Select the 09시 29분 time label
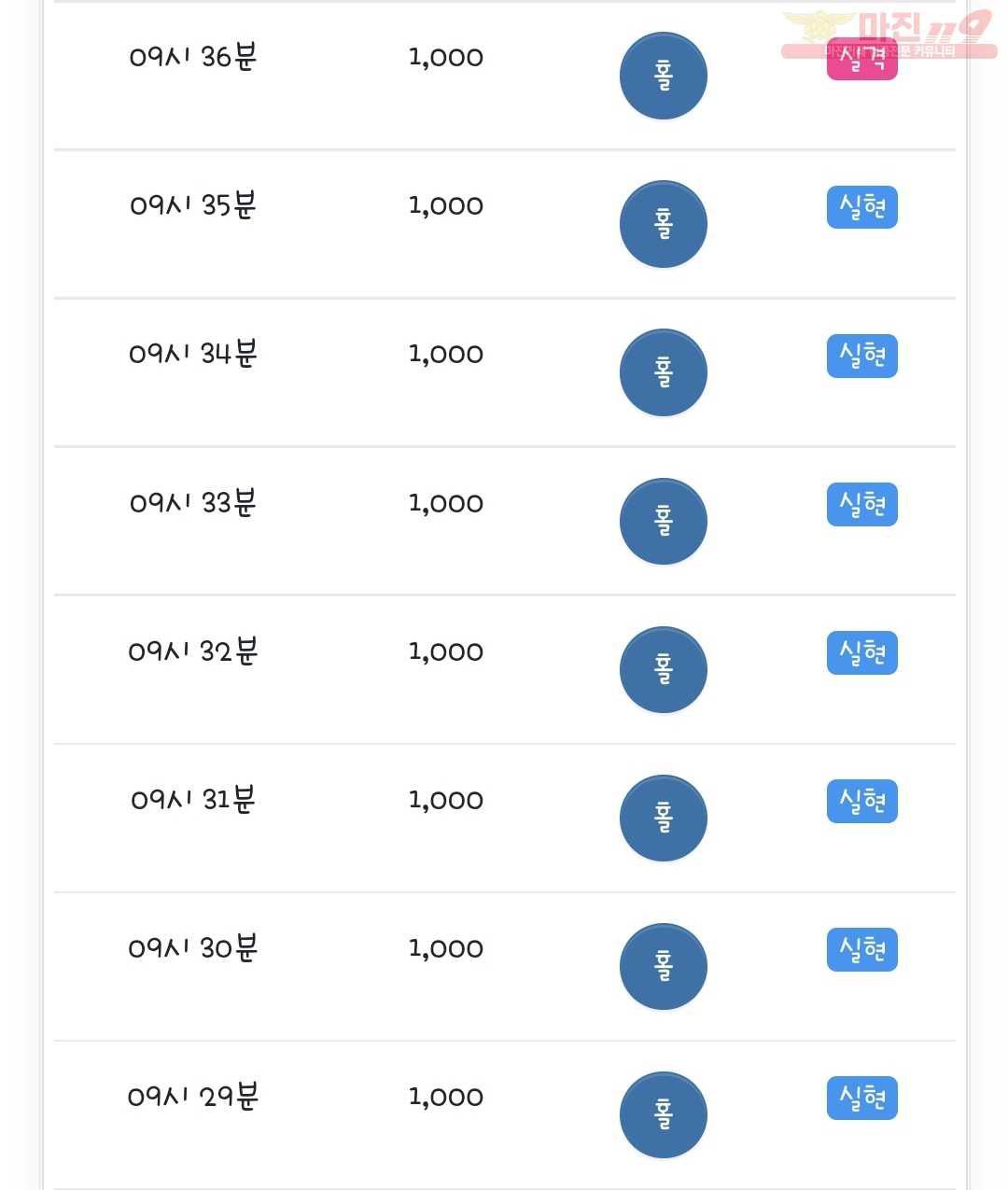Image resolution: width=1008 pixels, height=1190 pixels. 193,1096
